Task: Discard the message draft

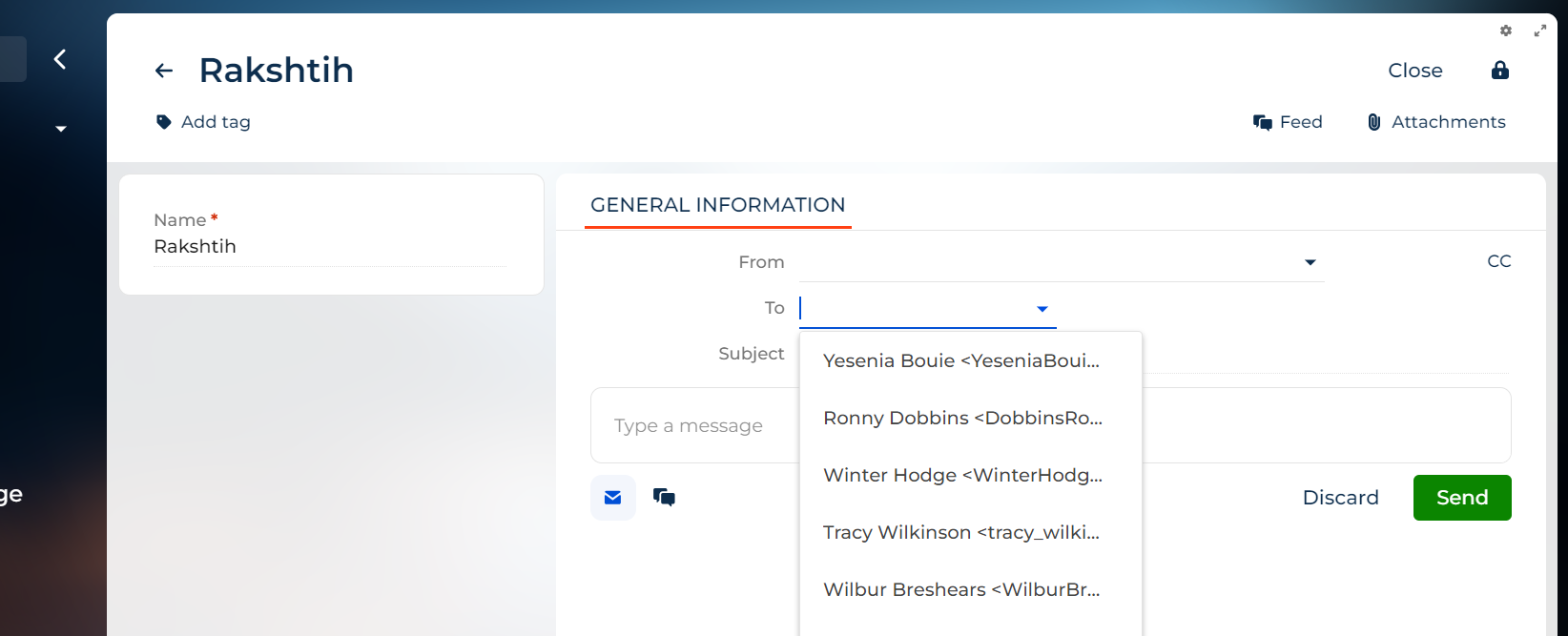Action: coord(1341,498)
